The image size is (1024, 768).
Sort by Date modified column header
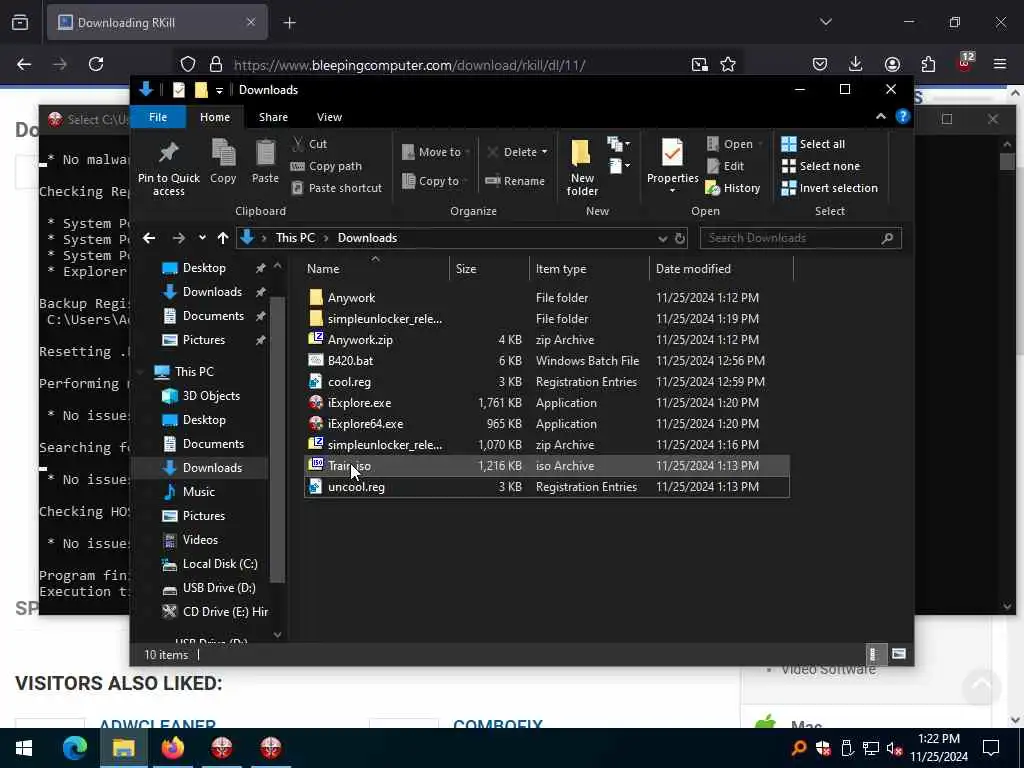point(721,268)
